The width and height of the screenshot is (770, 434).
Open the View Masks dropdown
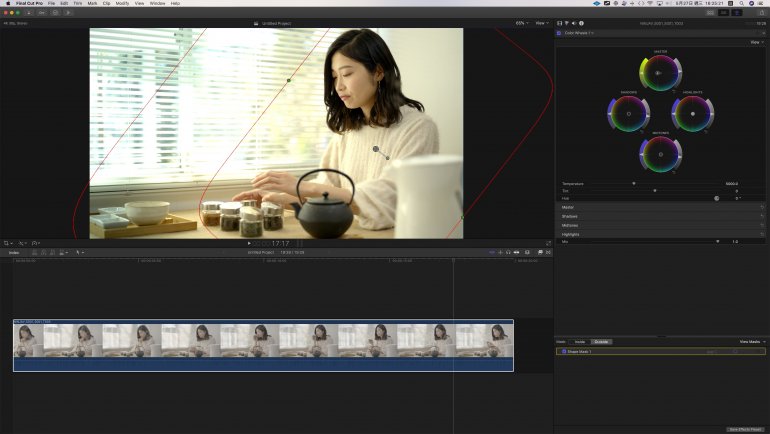[751, 342]
